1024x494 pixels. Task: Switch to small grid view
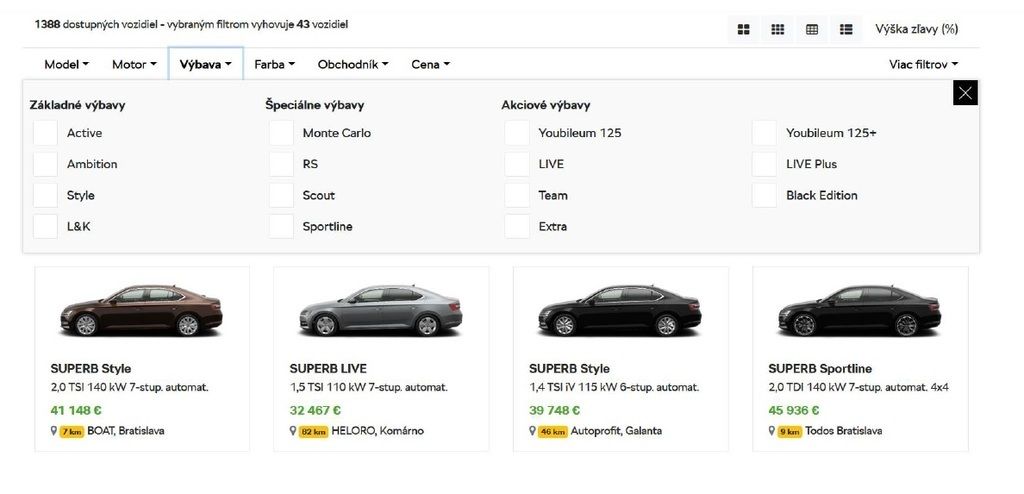[x=777, y=30]
